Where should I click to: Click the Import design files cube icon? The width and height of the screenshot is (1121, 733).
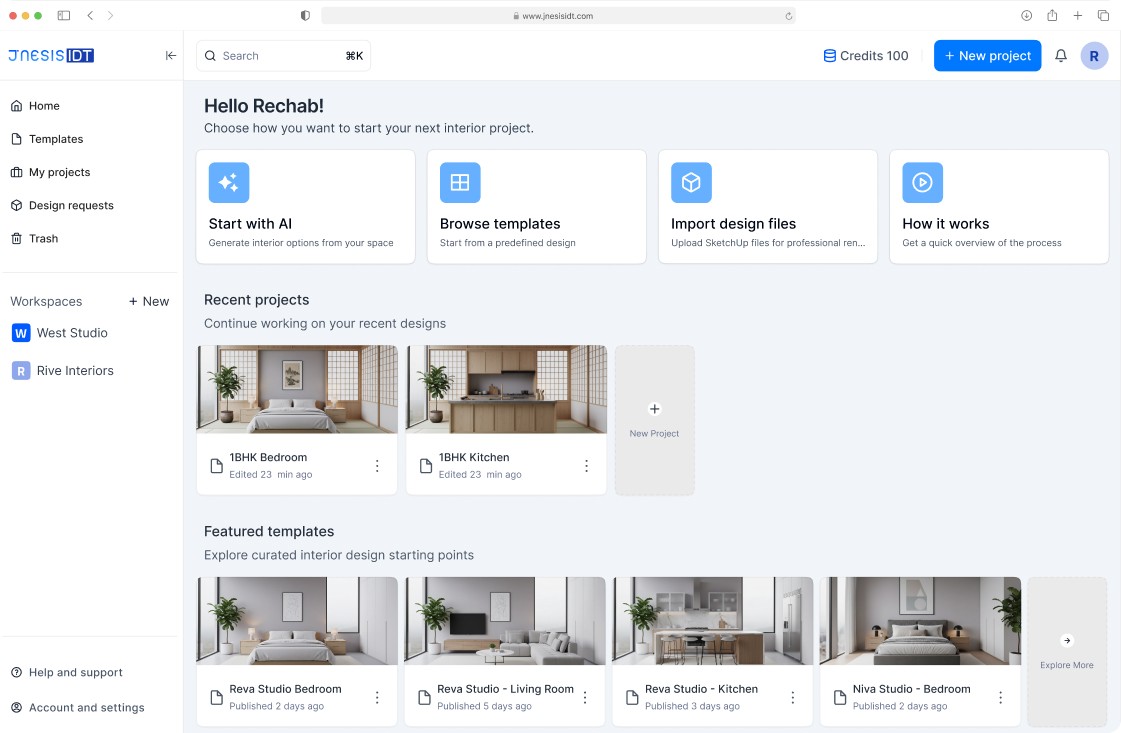691,182
